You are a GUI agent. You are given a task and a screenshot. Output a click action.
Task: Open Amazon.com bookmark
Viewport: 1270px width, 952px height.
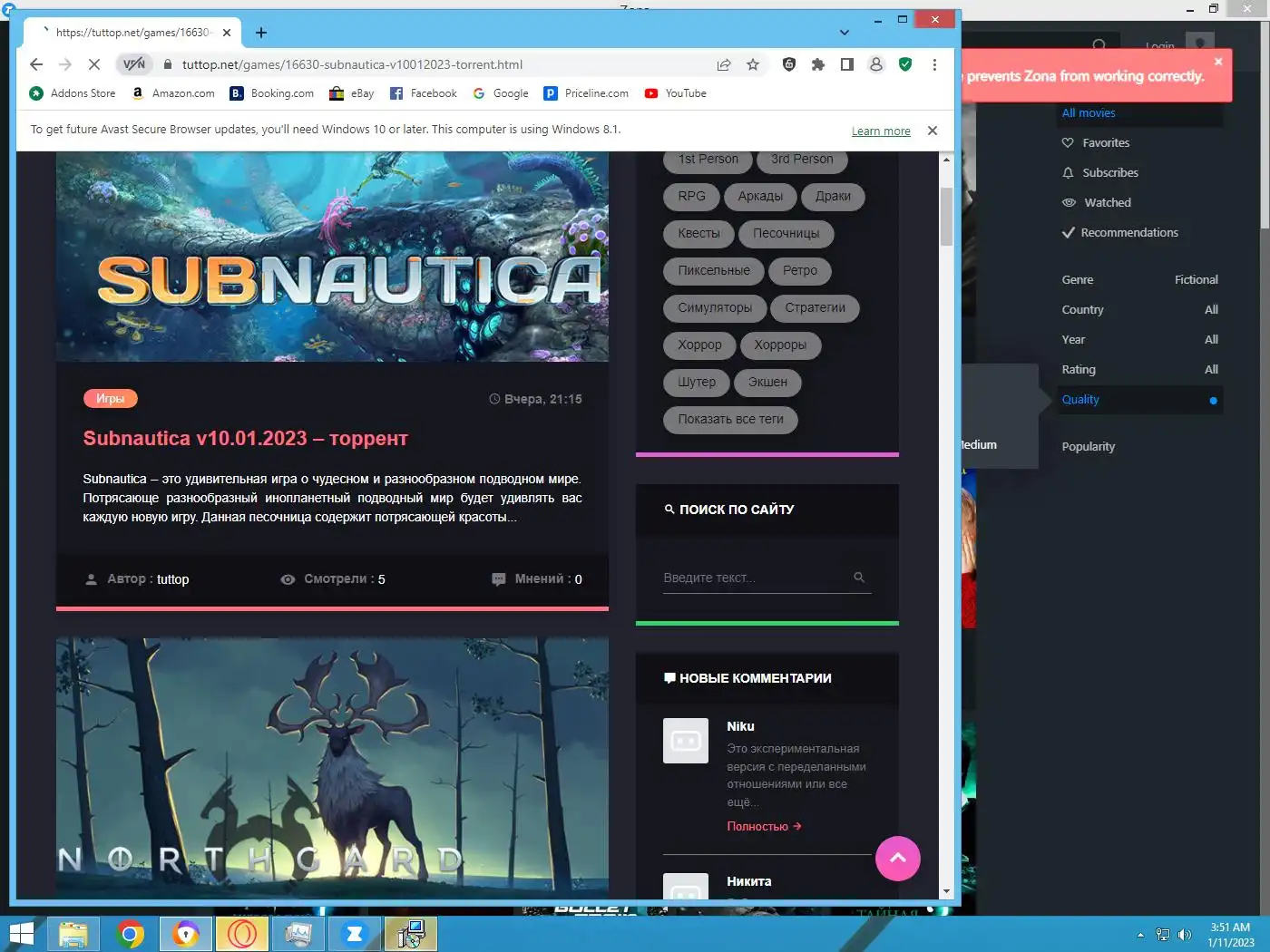coord(173,93)
